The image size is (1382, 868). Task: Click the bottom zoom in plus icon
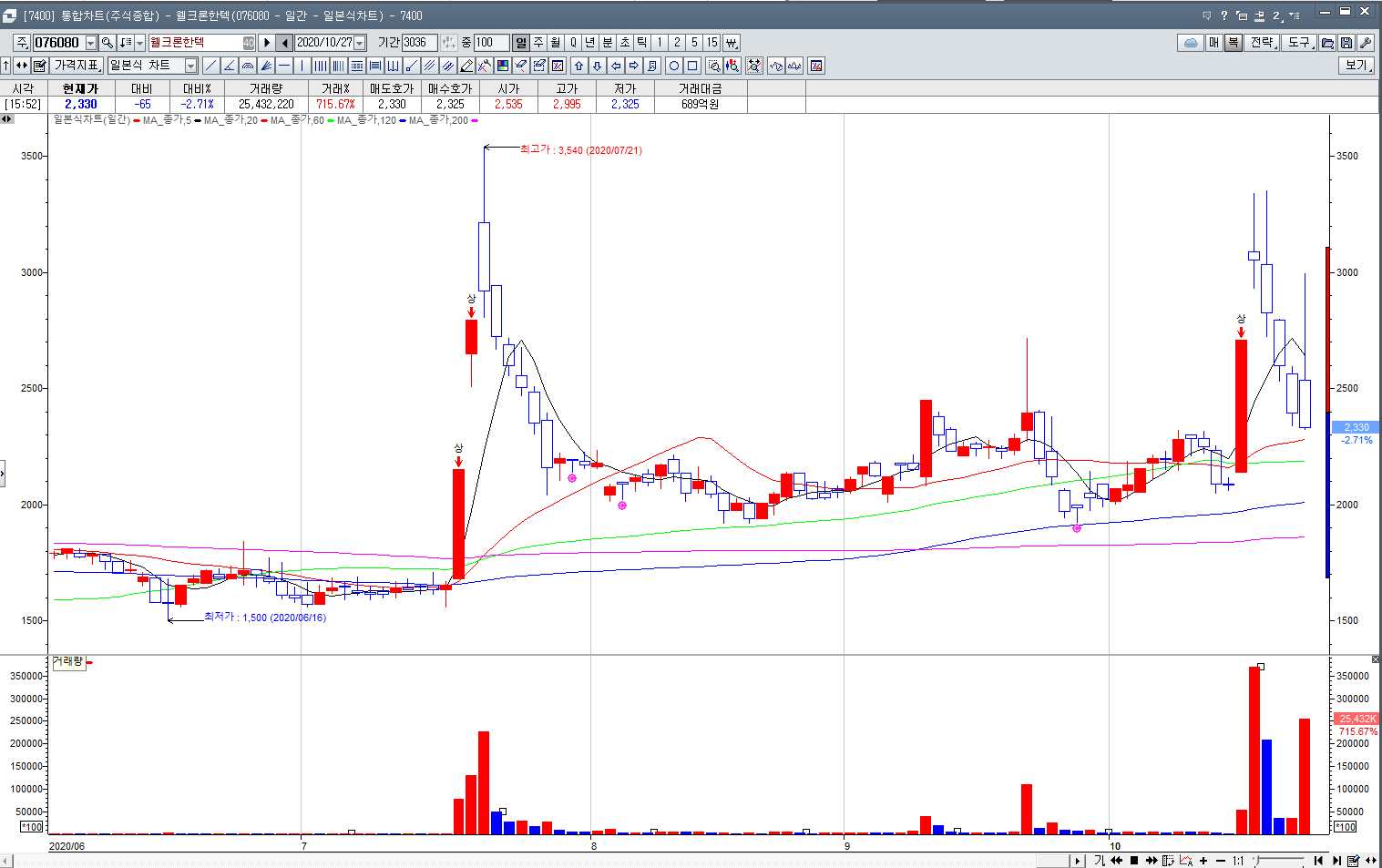pos(1203,861)
